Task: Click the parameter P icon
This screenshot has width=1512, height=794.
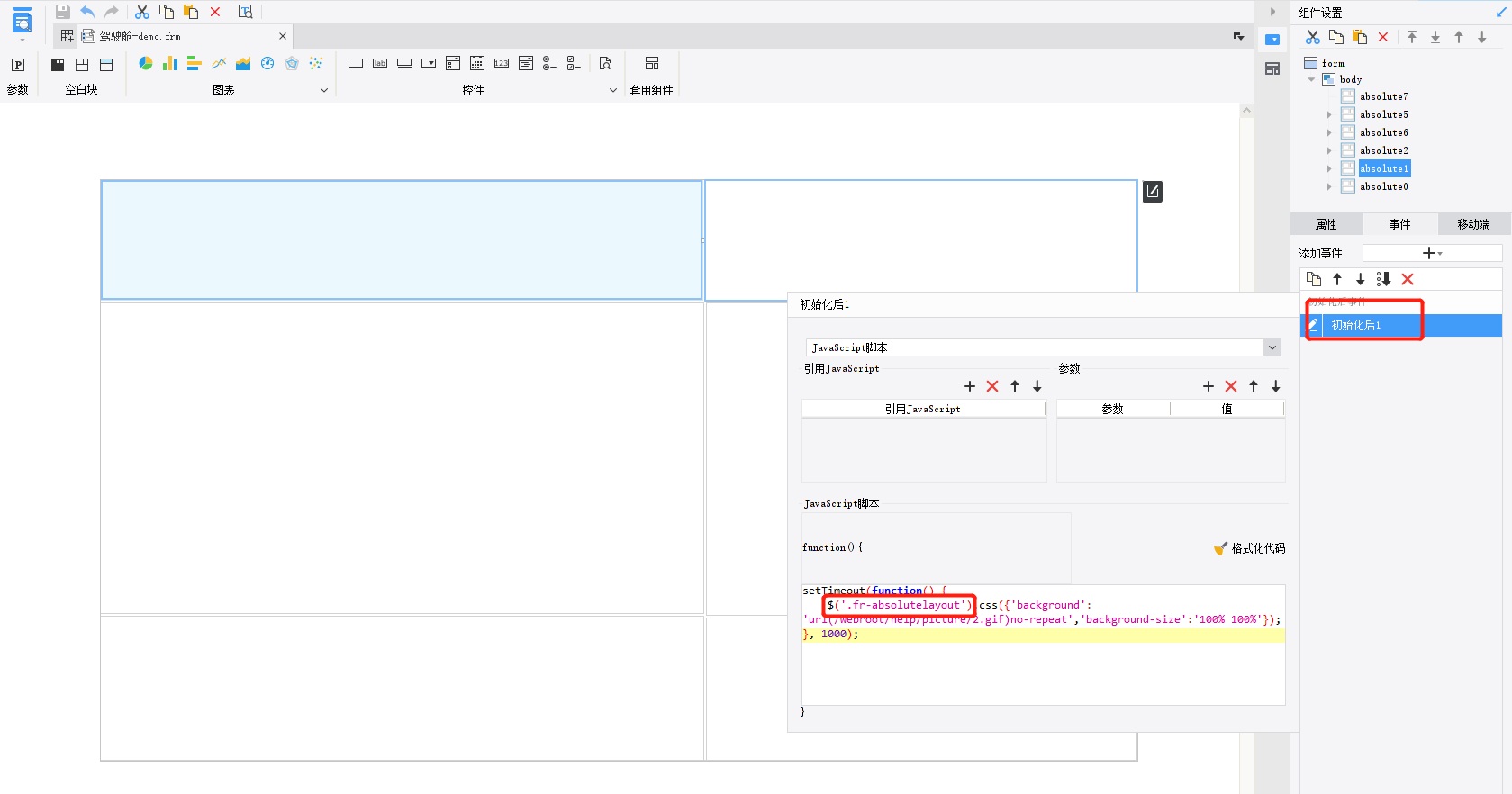Action: pyautogui.click(x=18, y=65)
